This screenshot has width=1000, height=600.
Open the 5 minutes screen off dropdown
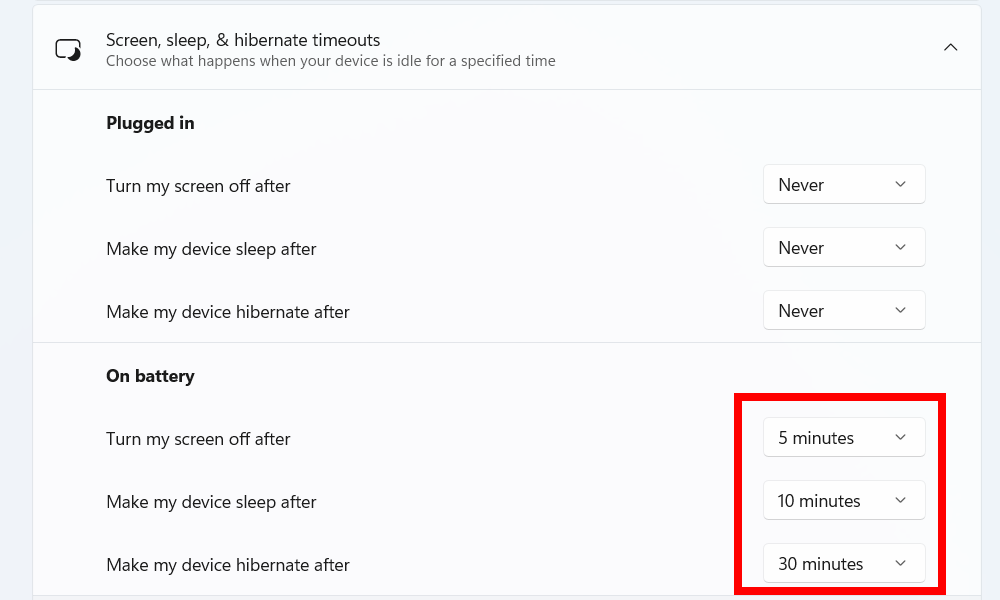[x=843, y=438]
